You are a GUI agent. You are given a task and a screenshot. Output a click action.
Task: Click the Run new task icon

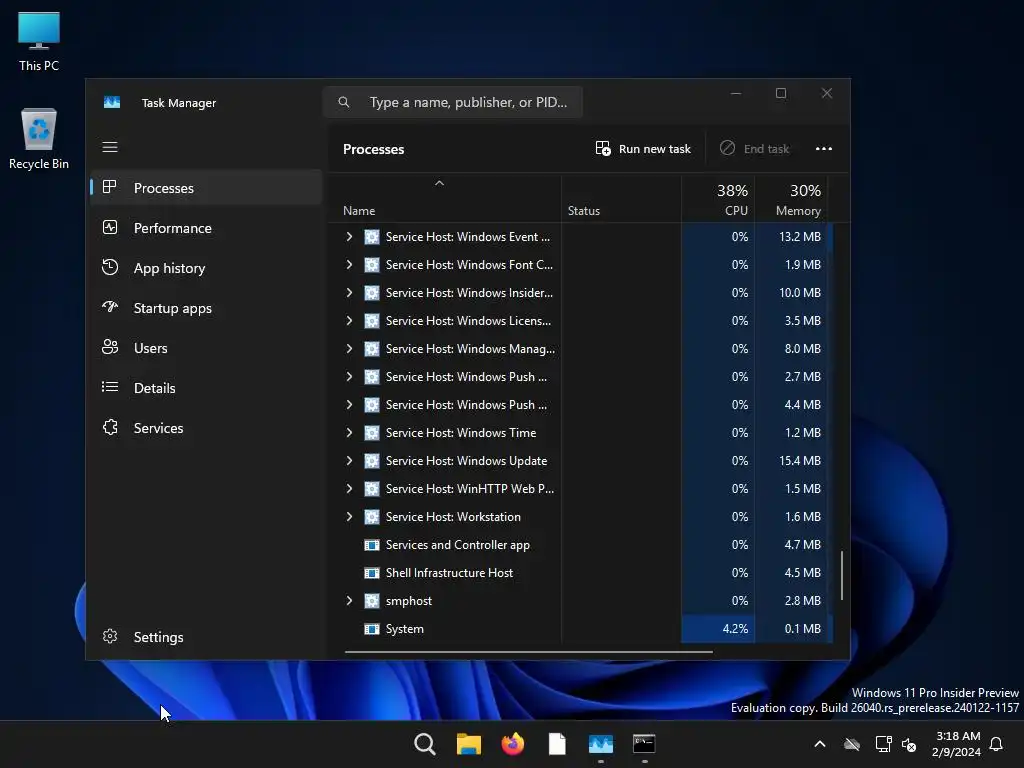click(x=603, y=148)
